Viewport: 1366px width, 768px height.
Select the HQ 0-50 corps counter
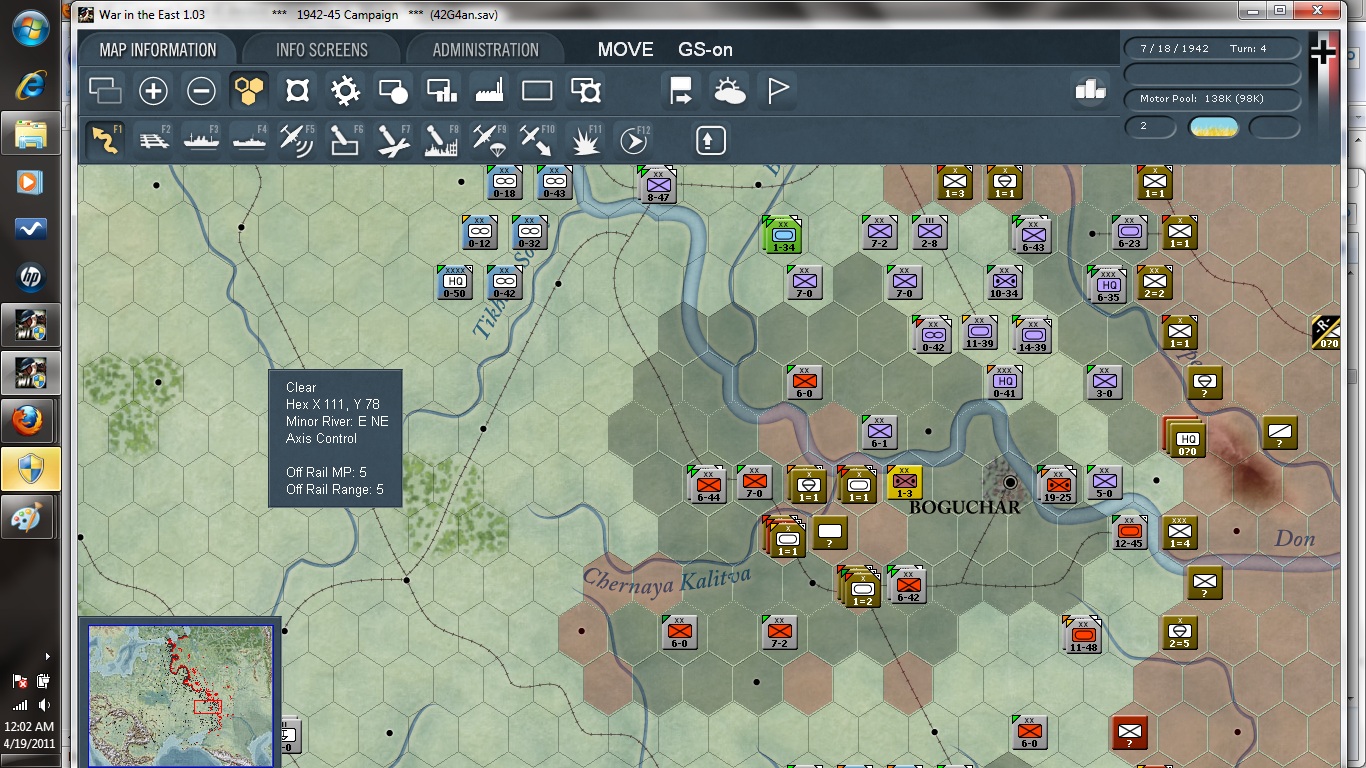coord(456,282)
